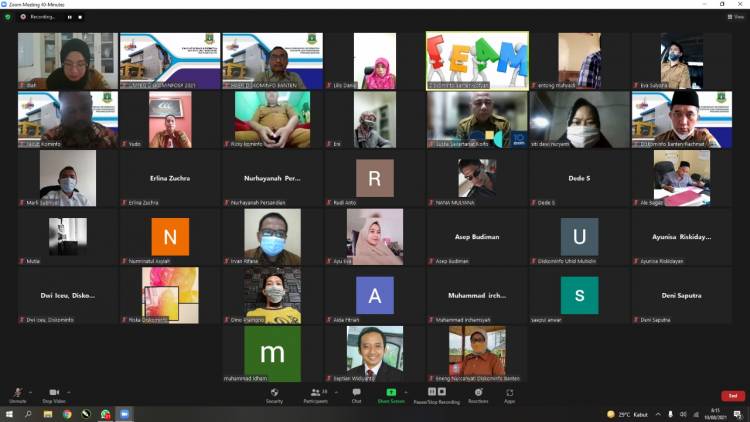Toggle Stop Video camera button

click(54, 393)
